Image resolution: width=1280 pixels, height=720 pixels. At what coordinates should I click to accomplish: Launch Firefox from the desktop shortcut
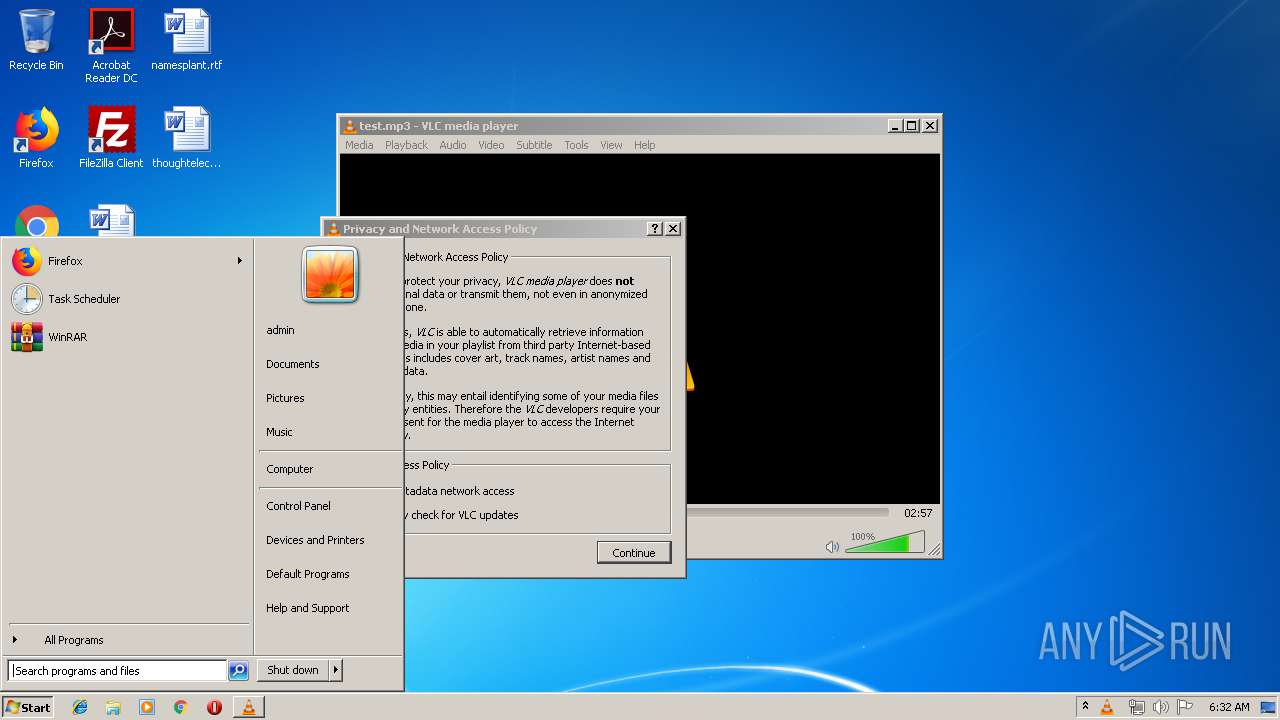tap(36, 138)
